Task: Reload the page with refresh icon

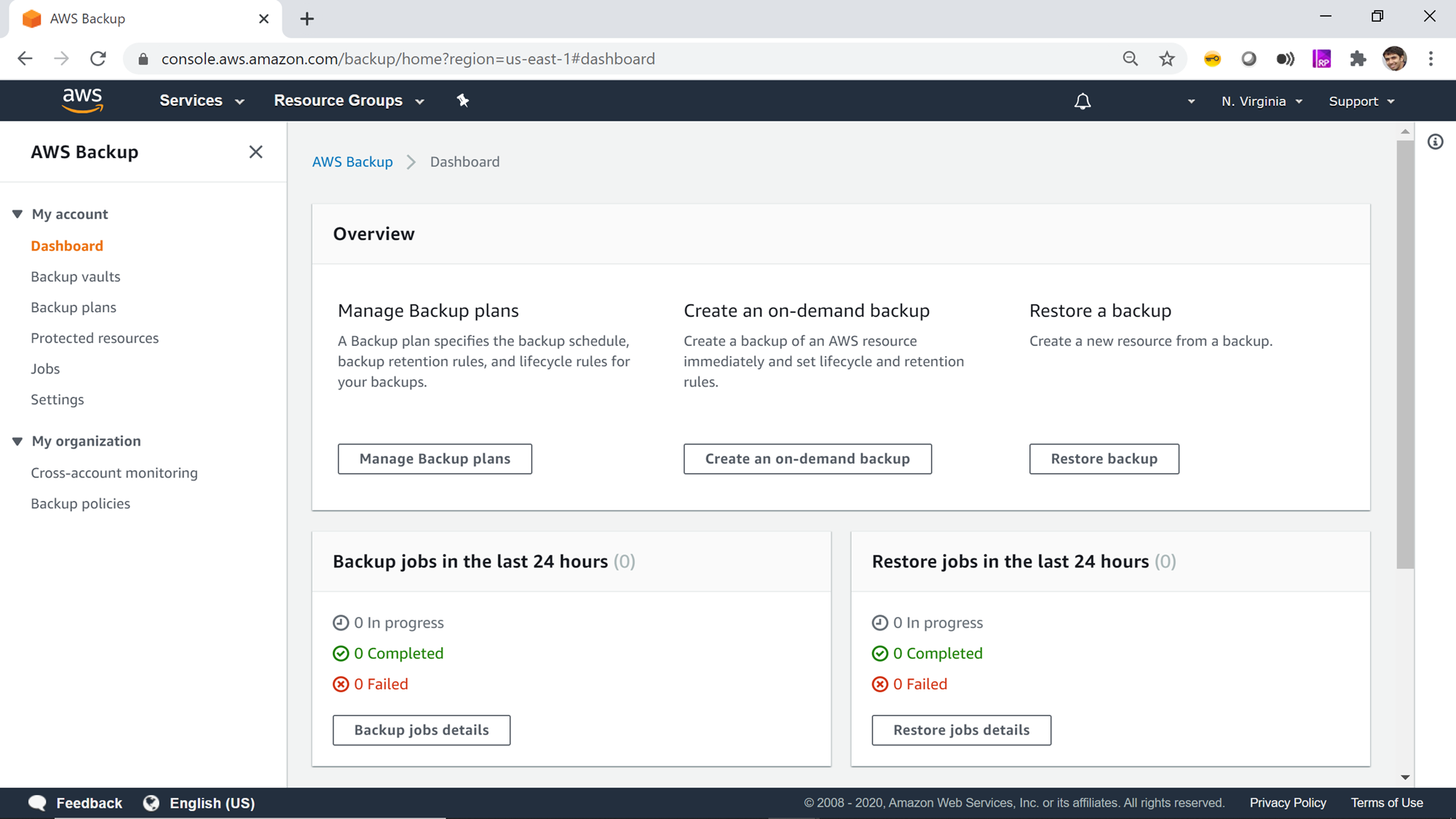Action: coord(98,59)
